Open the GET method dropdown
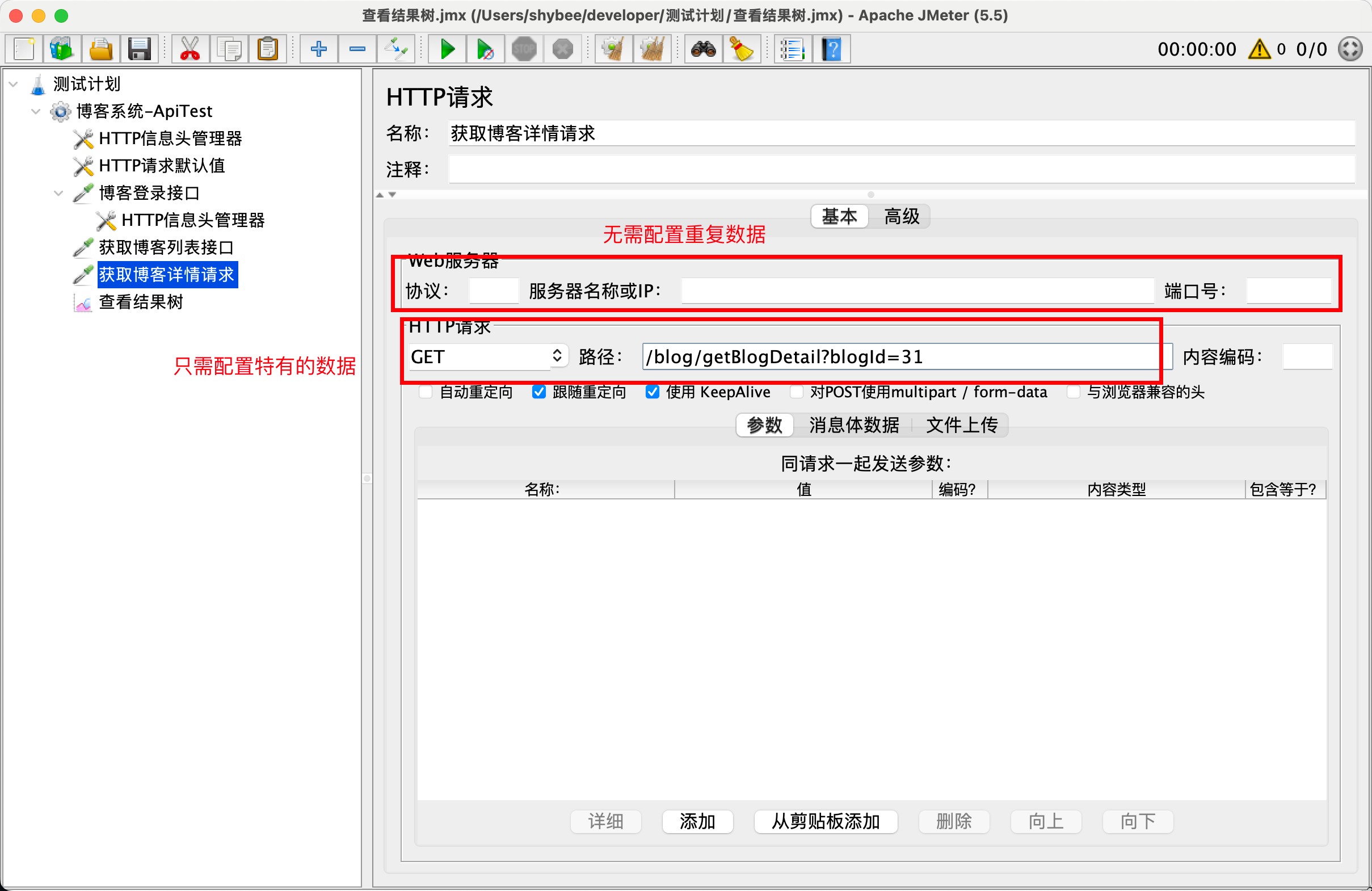1372x891 pixels. (x=489, y=356)
